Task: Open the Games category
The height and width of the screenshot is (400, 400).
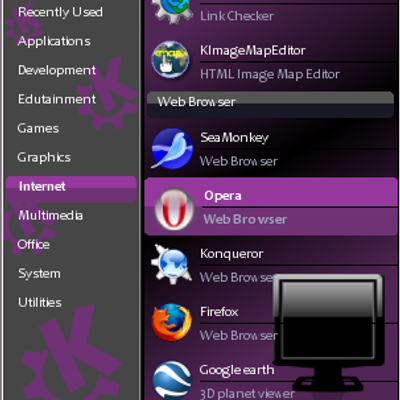Action: pyautogui.click(x=38, y=128)
